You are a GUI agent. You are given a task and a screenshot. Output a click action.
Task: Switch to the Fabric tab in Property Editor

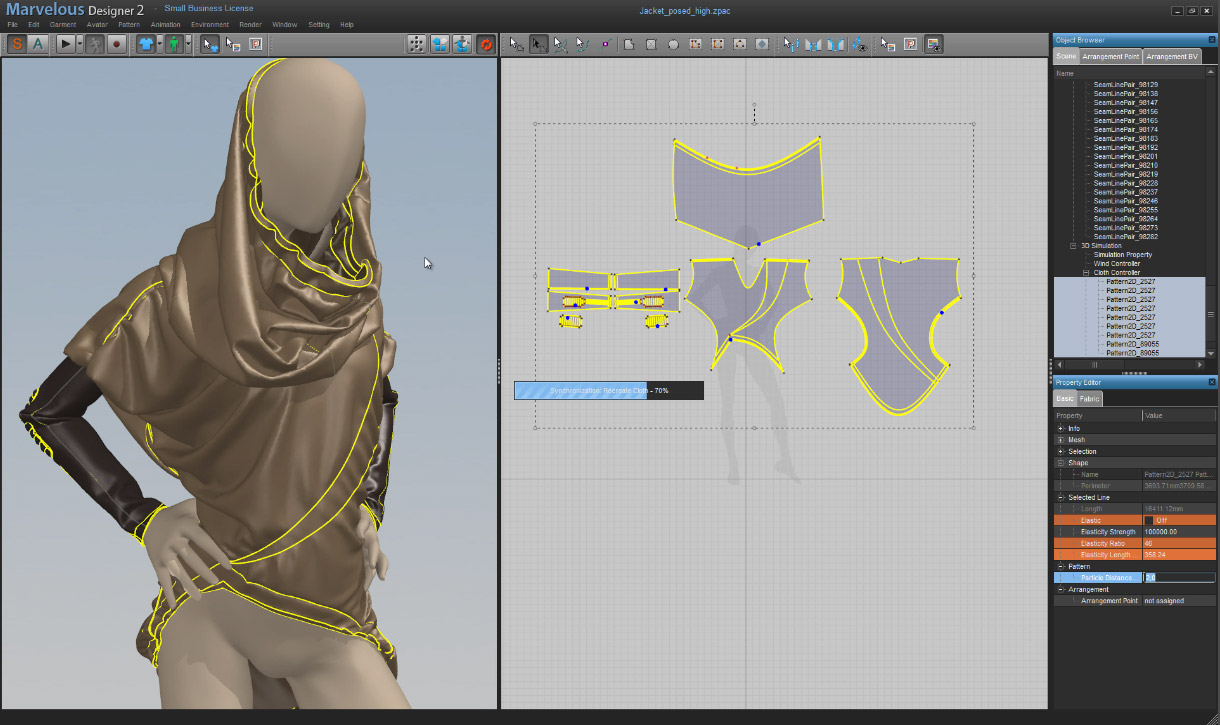1089,399
